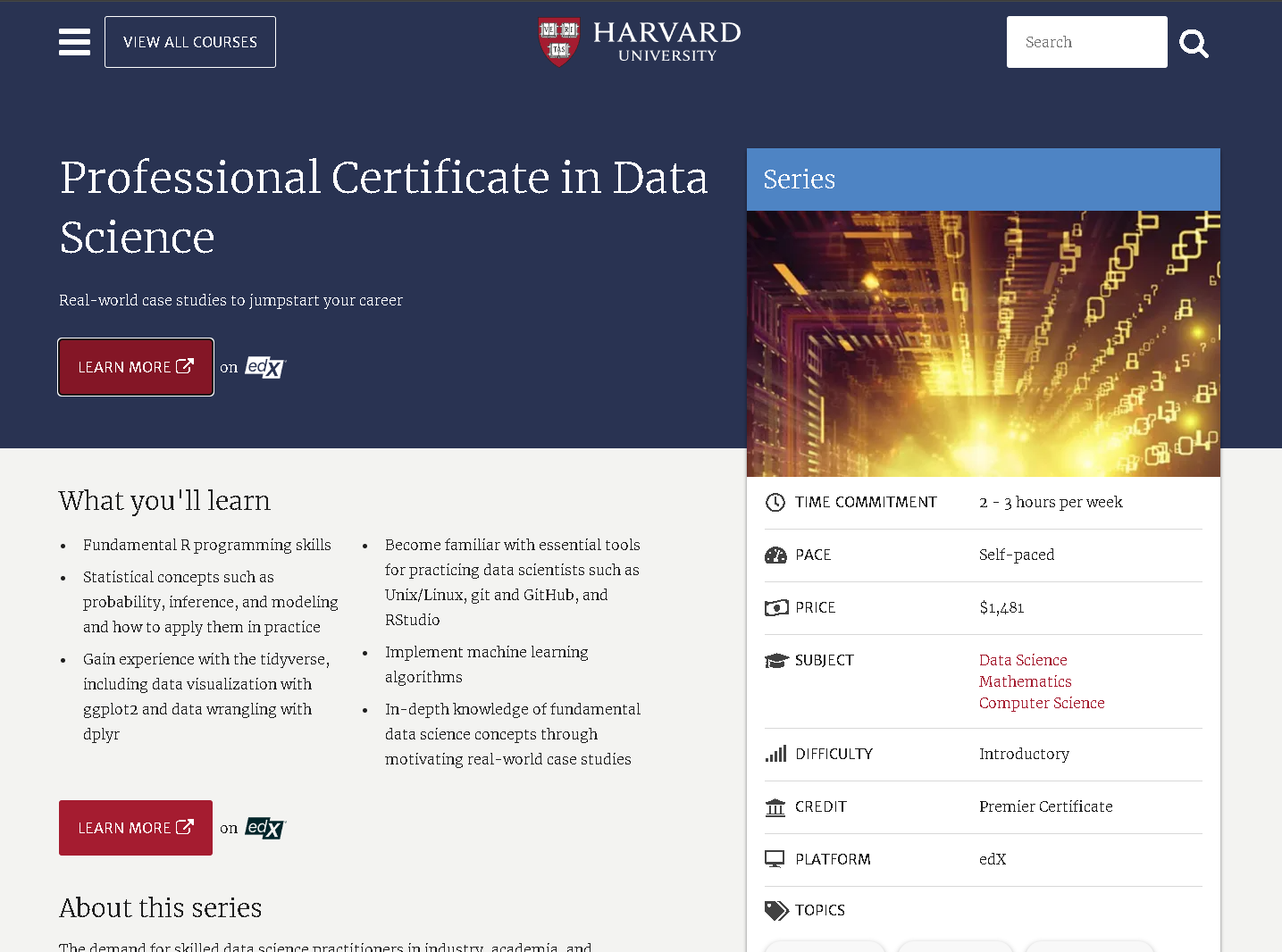Click View All Courses button
1282x952 pixels.
190,42
